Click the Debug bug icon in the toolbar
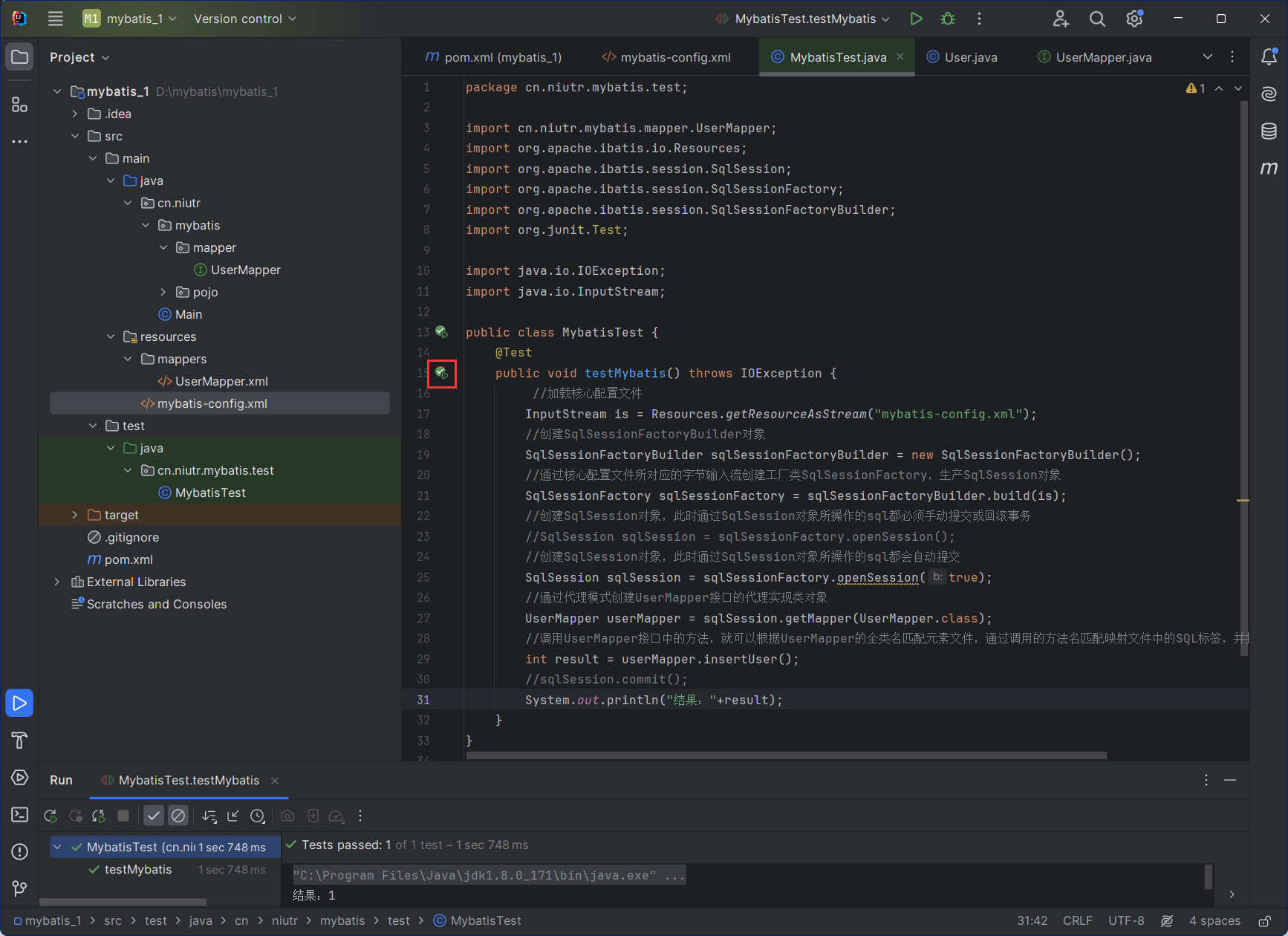This screenshot has width=1288, height=936. pos(948,19)
